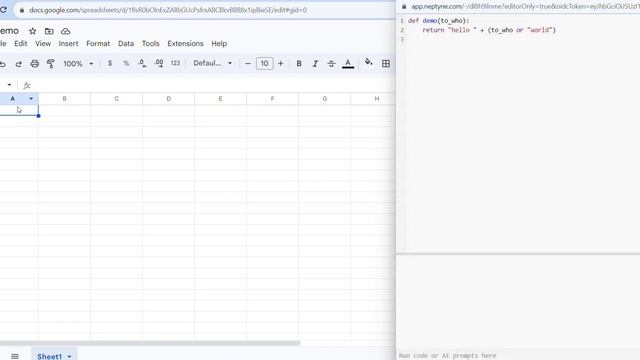Format selection as currency

pyautogui.click(x=110, y=64)
